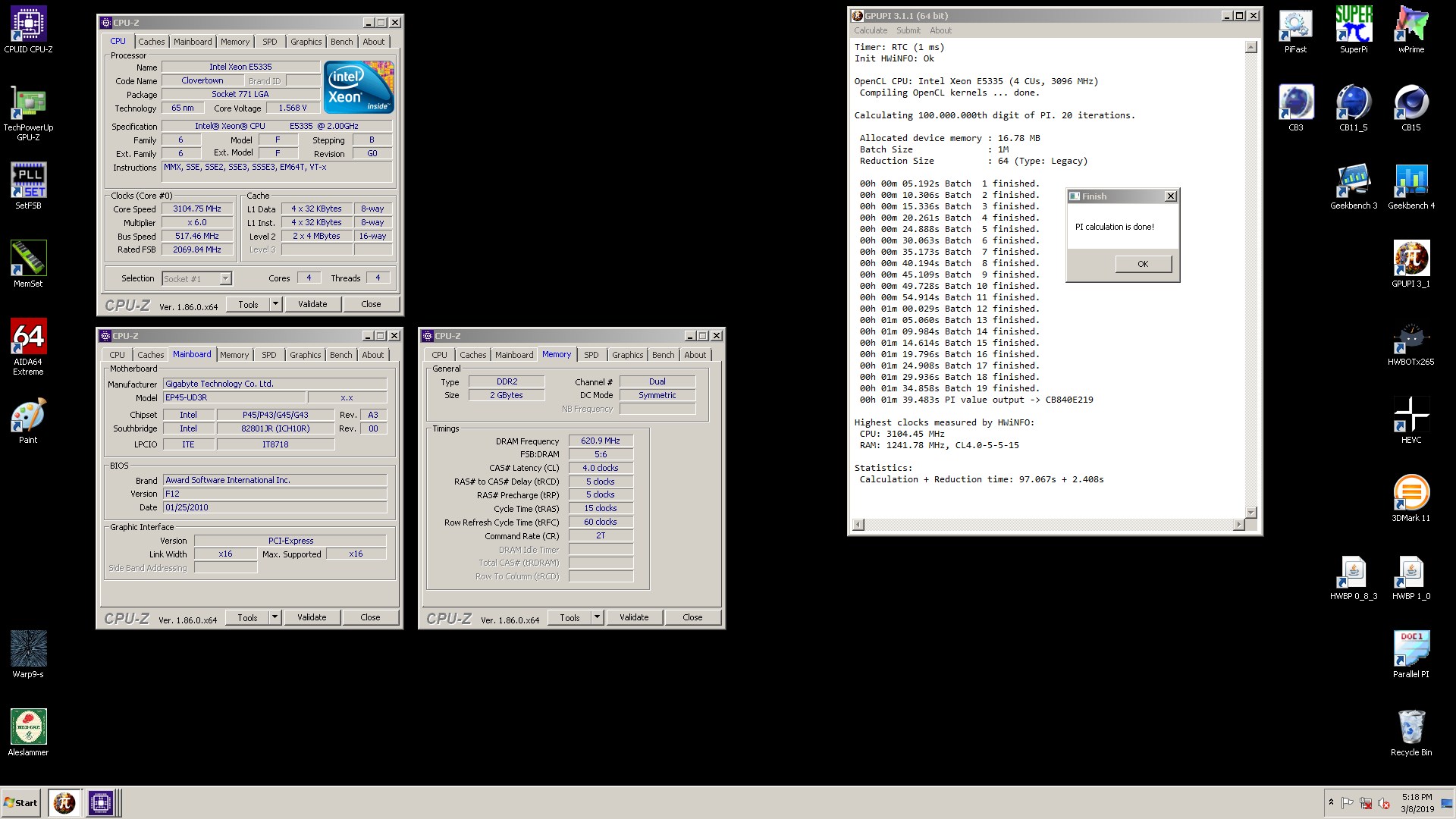Launch SetFSB desktop shortcut

coord(28,186)
